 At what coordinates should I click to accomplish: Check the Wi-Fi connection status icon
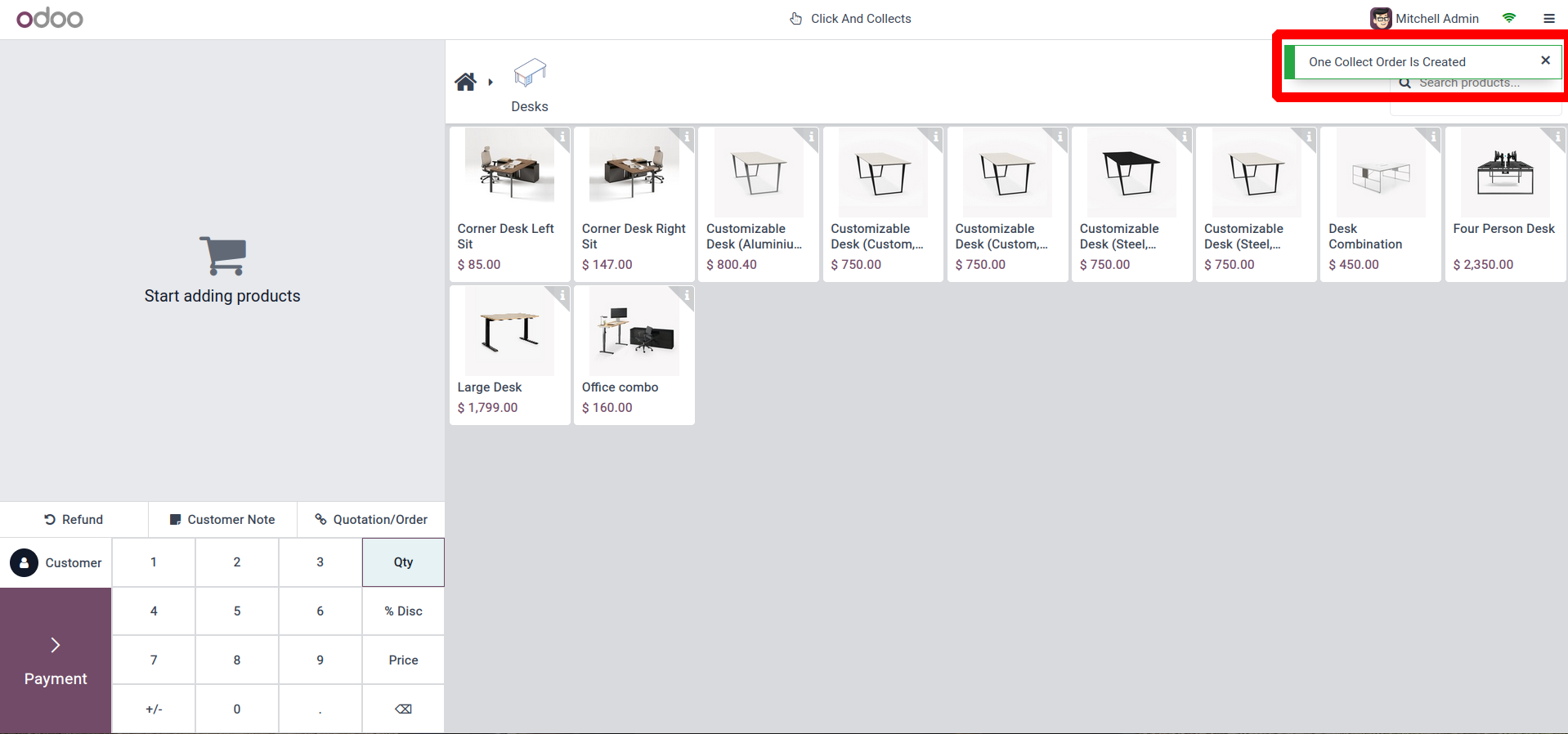[x=1509, y=18]
